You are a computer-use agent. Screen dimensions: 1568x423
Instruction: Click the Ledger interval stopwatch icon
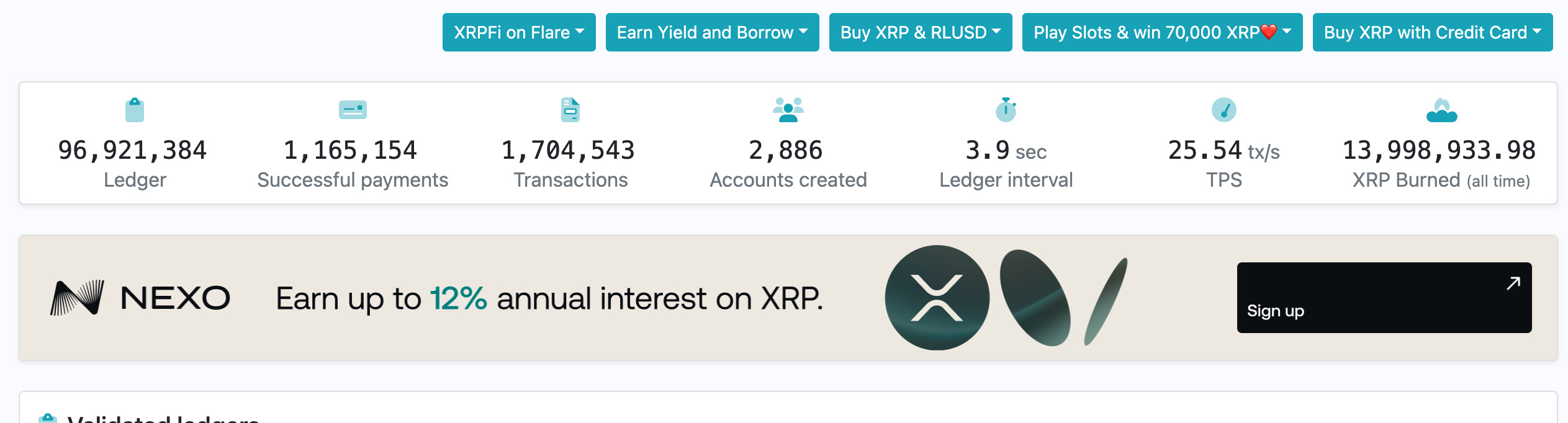click(x=1006, y=110)
